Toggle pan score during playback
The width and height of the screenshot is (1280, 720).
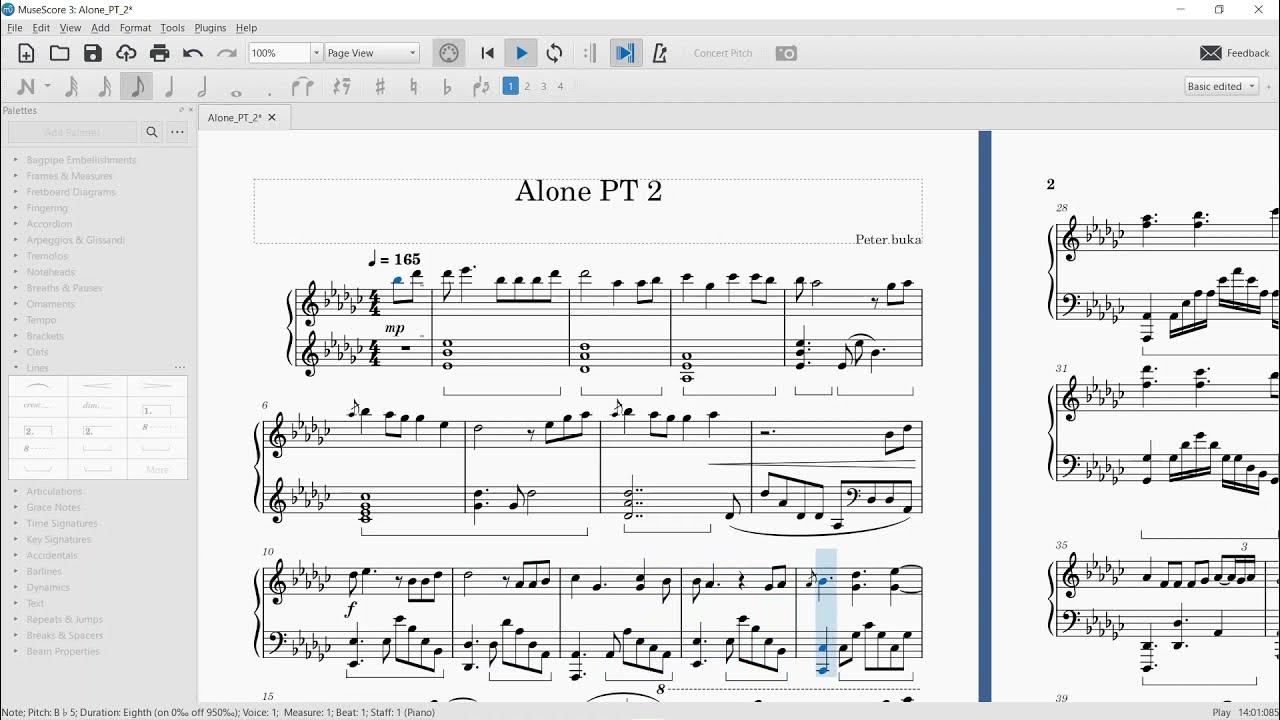click(x=625, y=53)
